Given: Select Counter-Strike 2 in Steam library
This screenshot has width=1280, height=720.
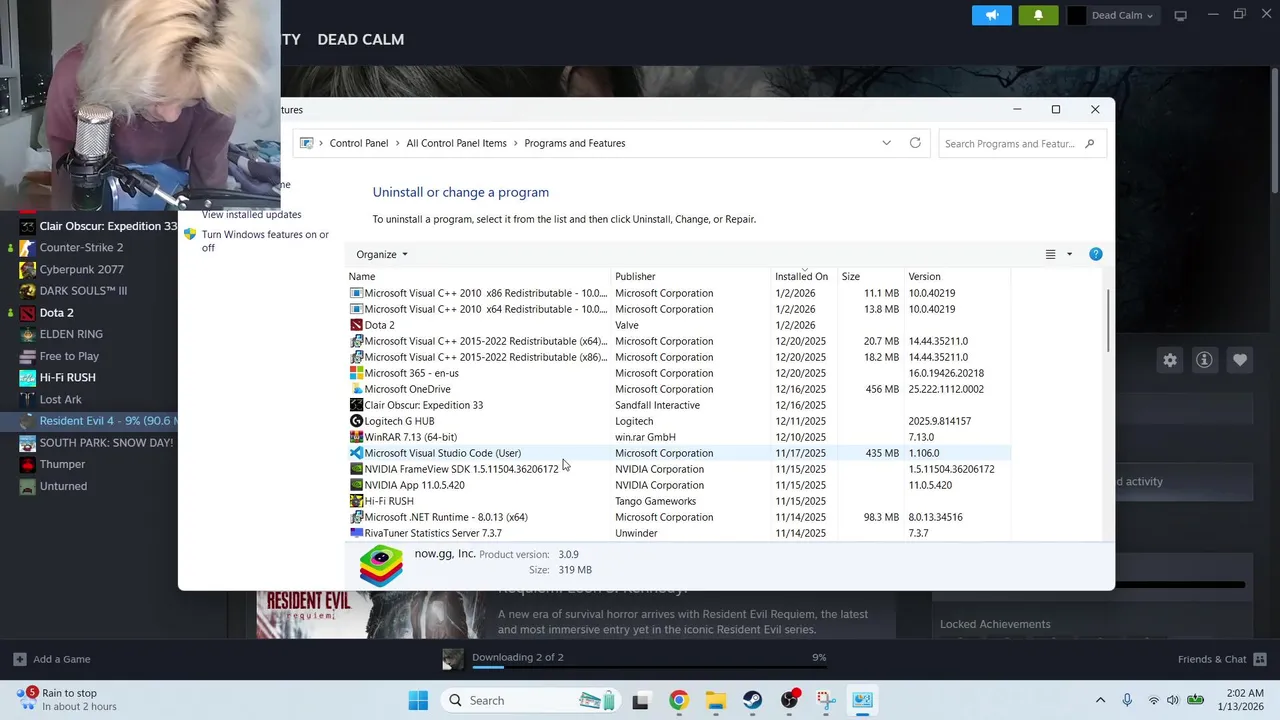Looking at the screenshot, I should (x=80, y=247).
